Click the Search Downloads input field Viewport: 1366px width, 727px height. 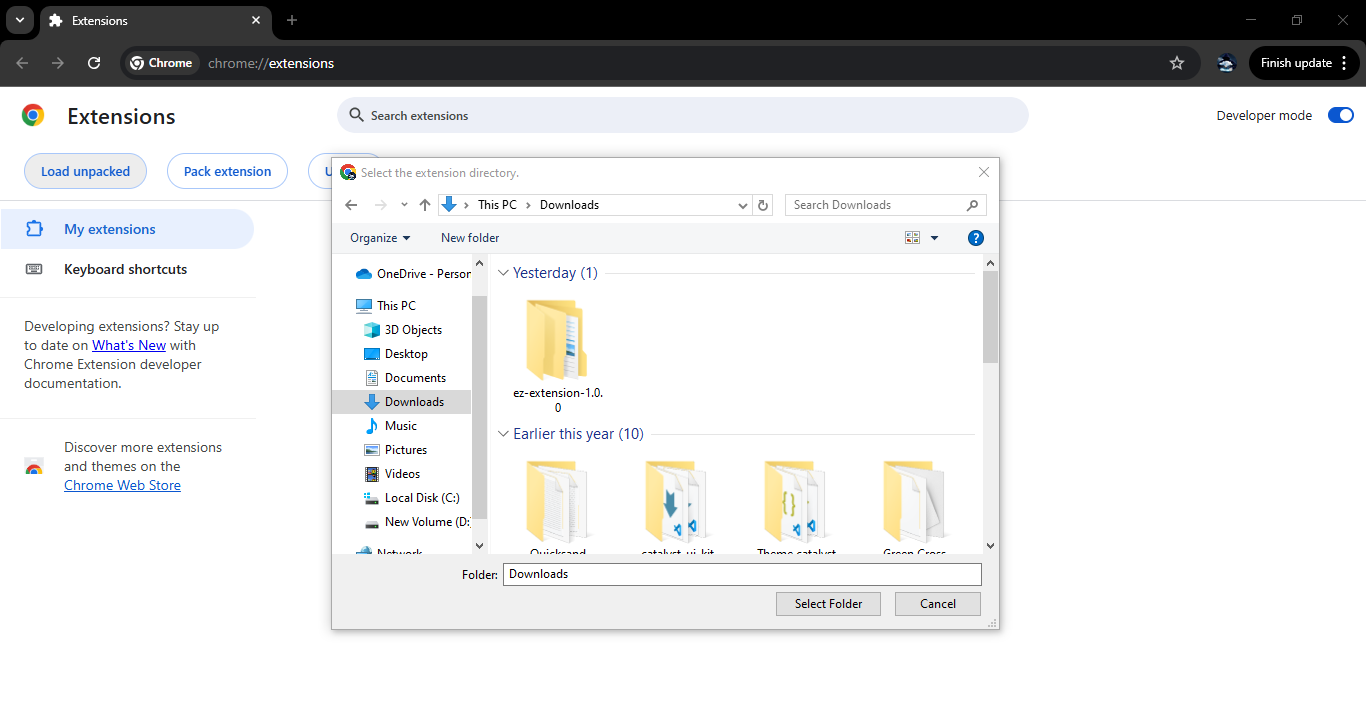tap(876, 205)
